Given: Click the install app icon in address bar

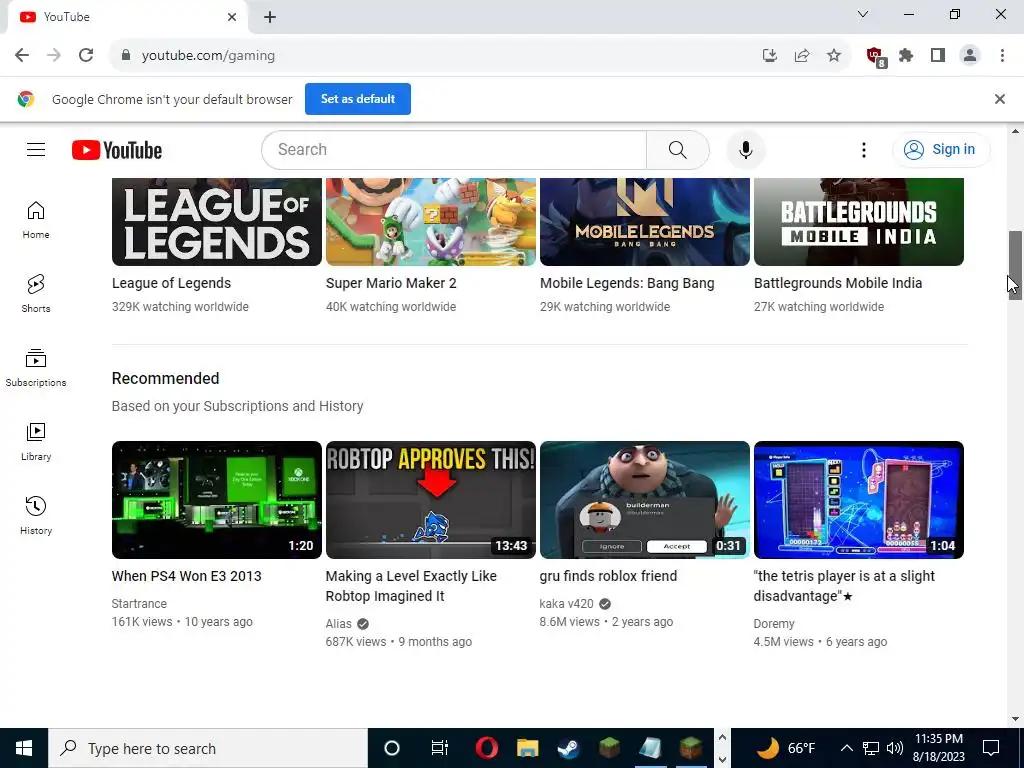Looking at the screenshot, I should [770, 56].
